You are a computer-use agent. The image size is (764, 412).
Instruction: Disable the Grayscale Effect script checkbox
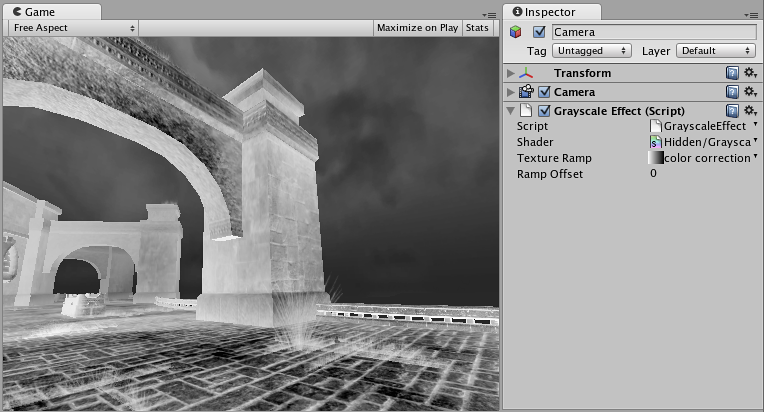(x=544, y=111)
